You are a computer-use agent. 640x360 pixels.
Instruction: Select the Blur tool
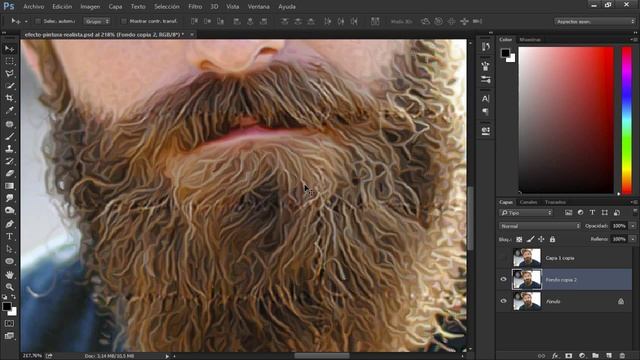9,198
